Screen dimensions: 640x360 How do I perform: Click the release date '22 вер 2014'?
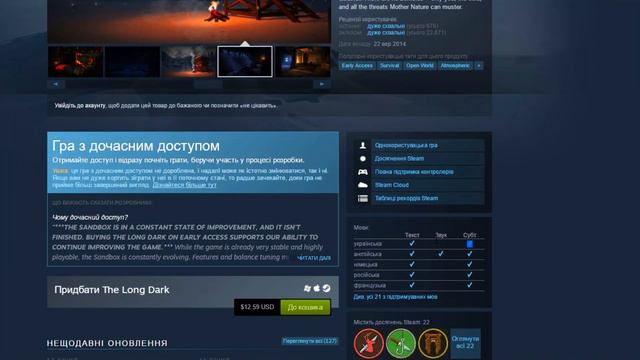coord(390,44)
